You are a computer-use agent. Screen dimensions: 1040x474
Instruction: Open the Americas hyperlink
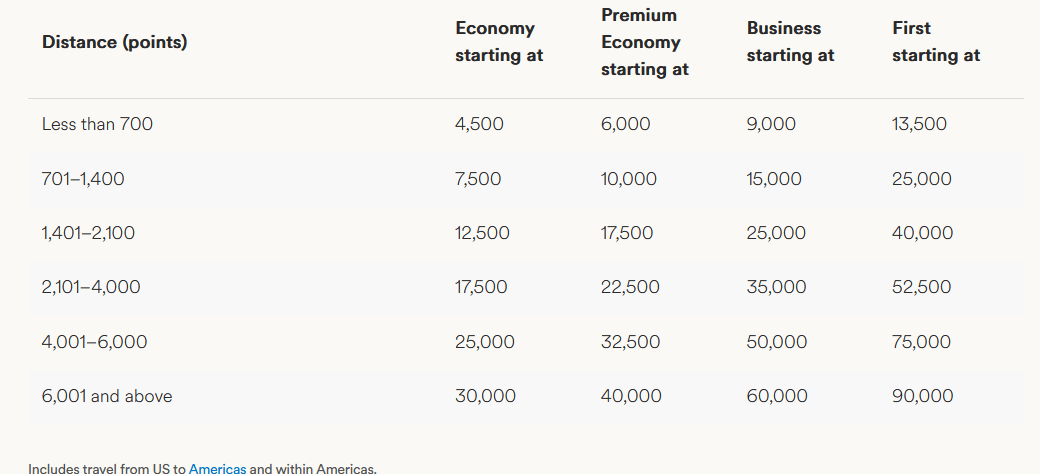click(217, 468)
